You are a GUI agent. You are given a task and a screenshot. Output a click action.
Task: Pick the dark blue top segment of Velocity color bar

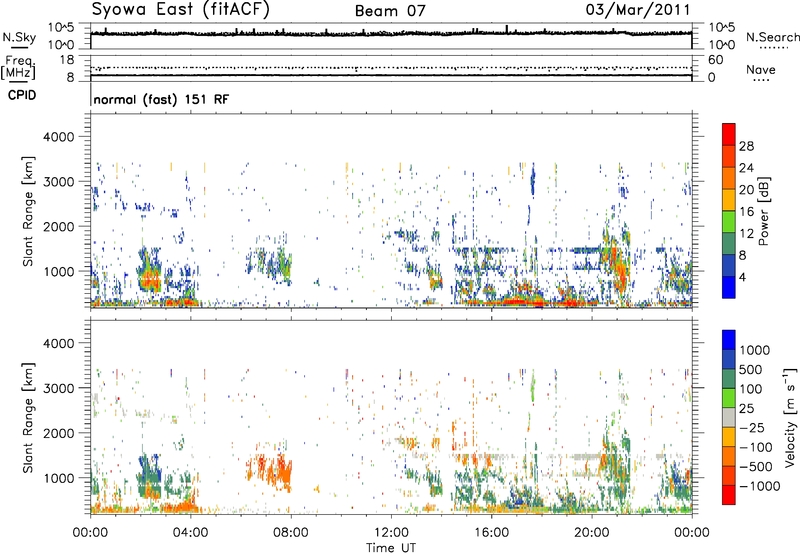[x=729, y=340]
